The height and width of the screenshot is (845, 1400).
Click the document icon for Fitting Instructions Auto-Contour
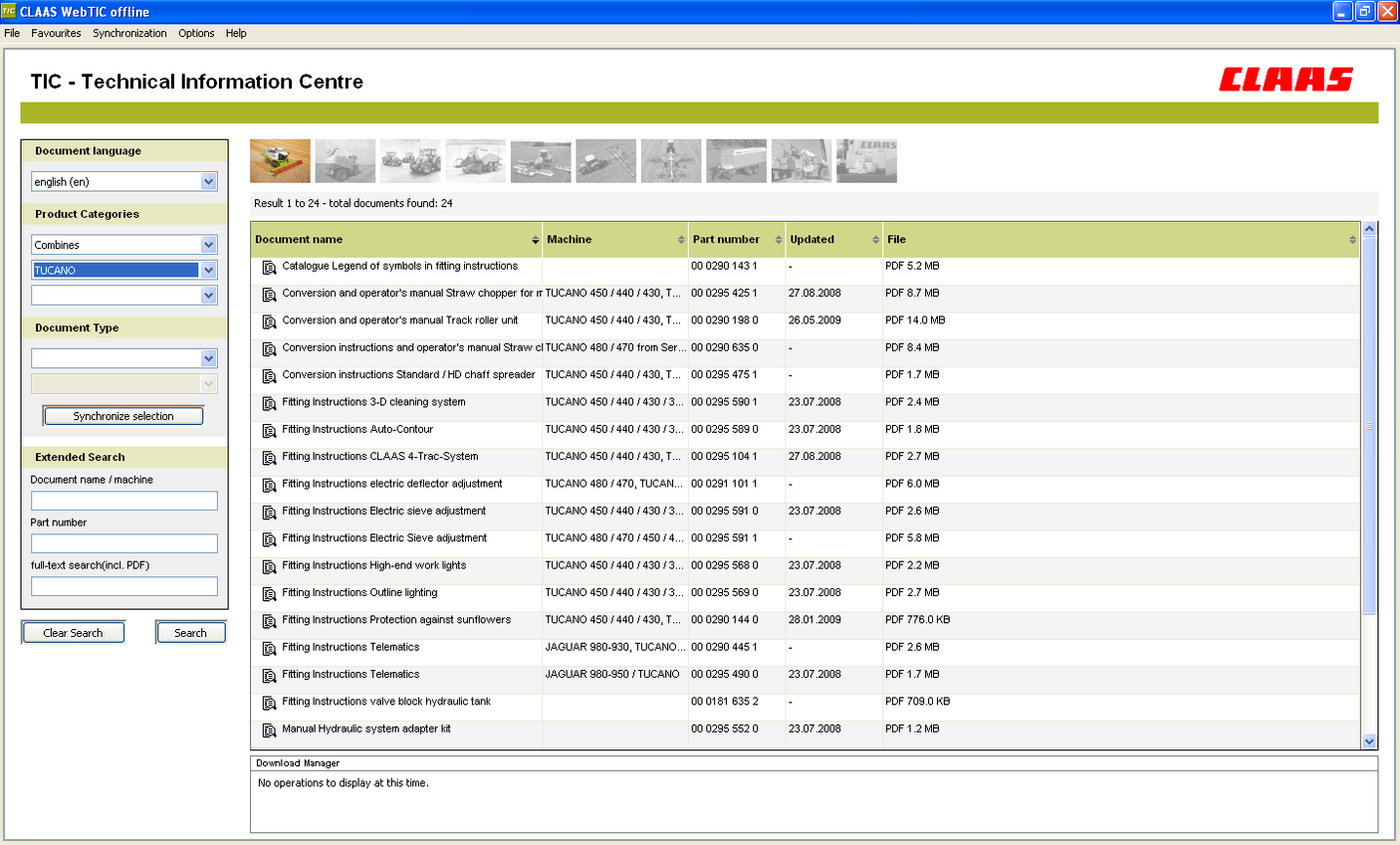tap(269, 429)
